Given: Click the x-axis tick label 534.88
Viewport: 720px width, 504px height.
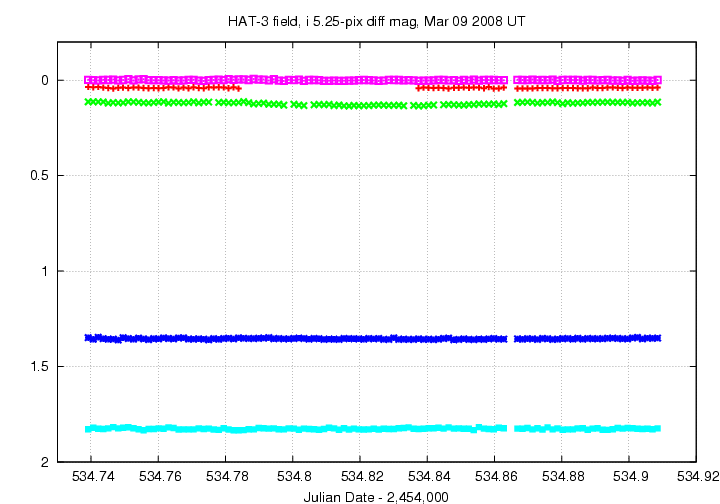Looking at the screenshot, I should pos(563,476).
